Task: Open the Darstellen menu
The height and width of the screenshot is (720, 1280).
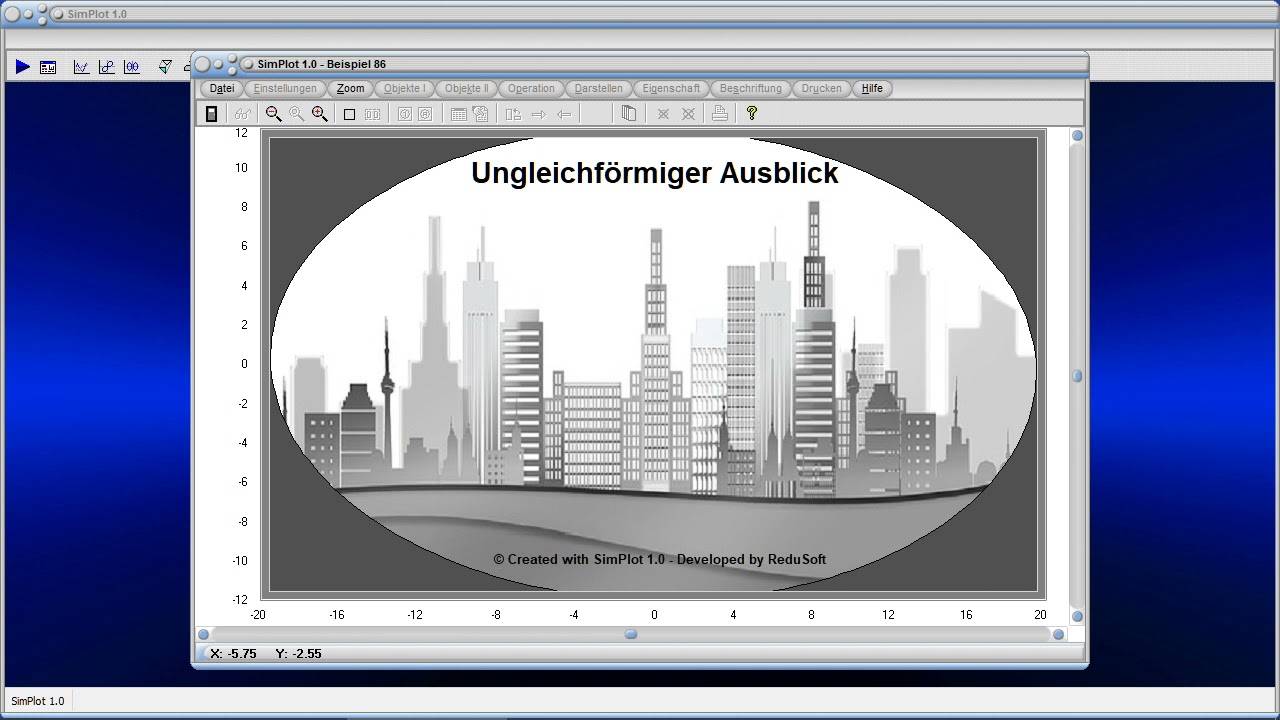Action: (x=598, y=88)
